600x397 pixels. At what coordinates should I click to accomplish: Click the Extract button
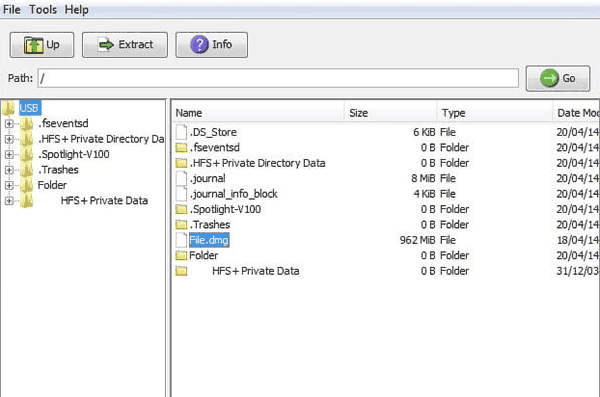click(125, 45)
